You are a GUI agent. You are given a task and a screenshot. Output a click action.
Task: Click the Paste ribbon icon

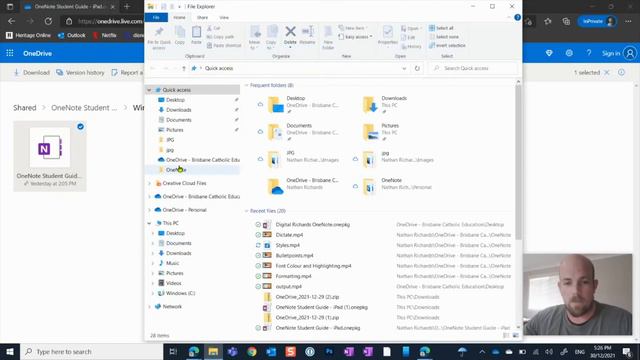(196, 35)
